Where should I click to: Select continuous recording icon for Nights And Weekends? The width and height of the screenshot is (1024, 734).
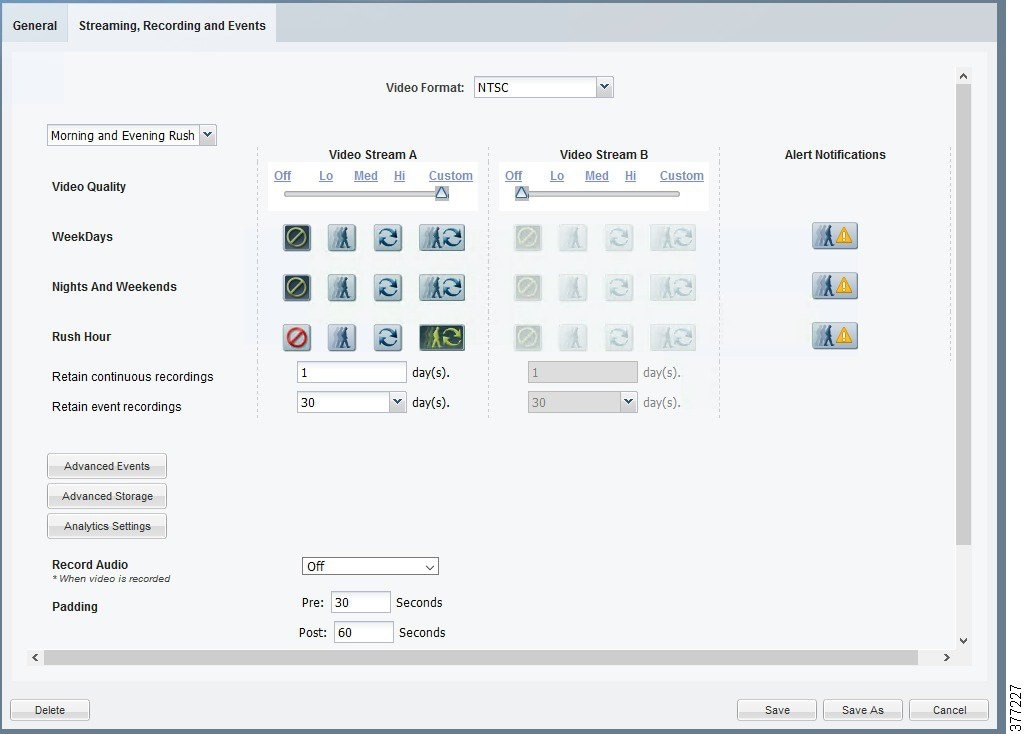(387, 287)
